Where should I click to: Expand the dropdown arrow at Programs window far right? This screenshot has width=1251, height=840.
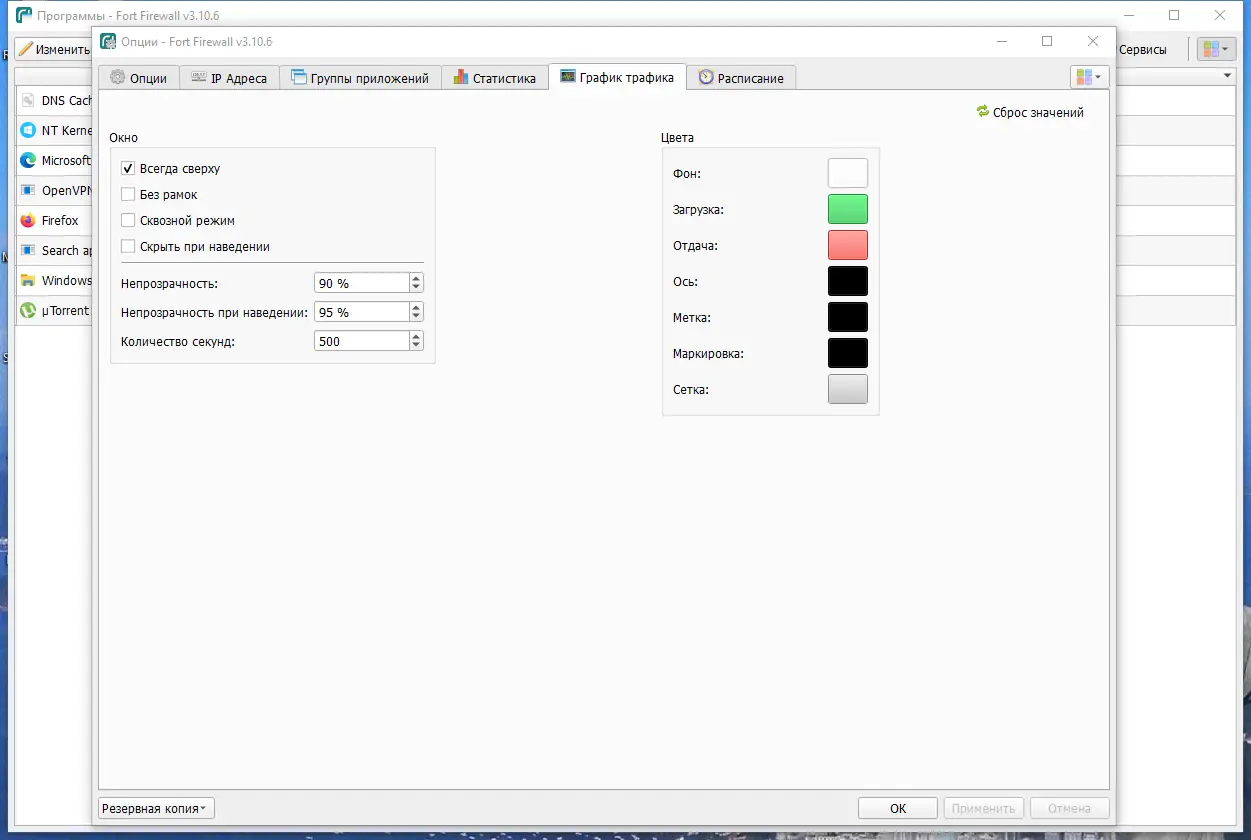[1227, 77]
